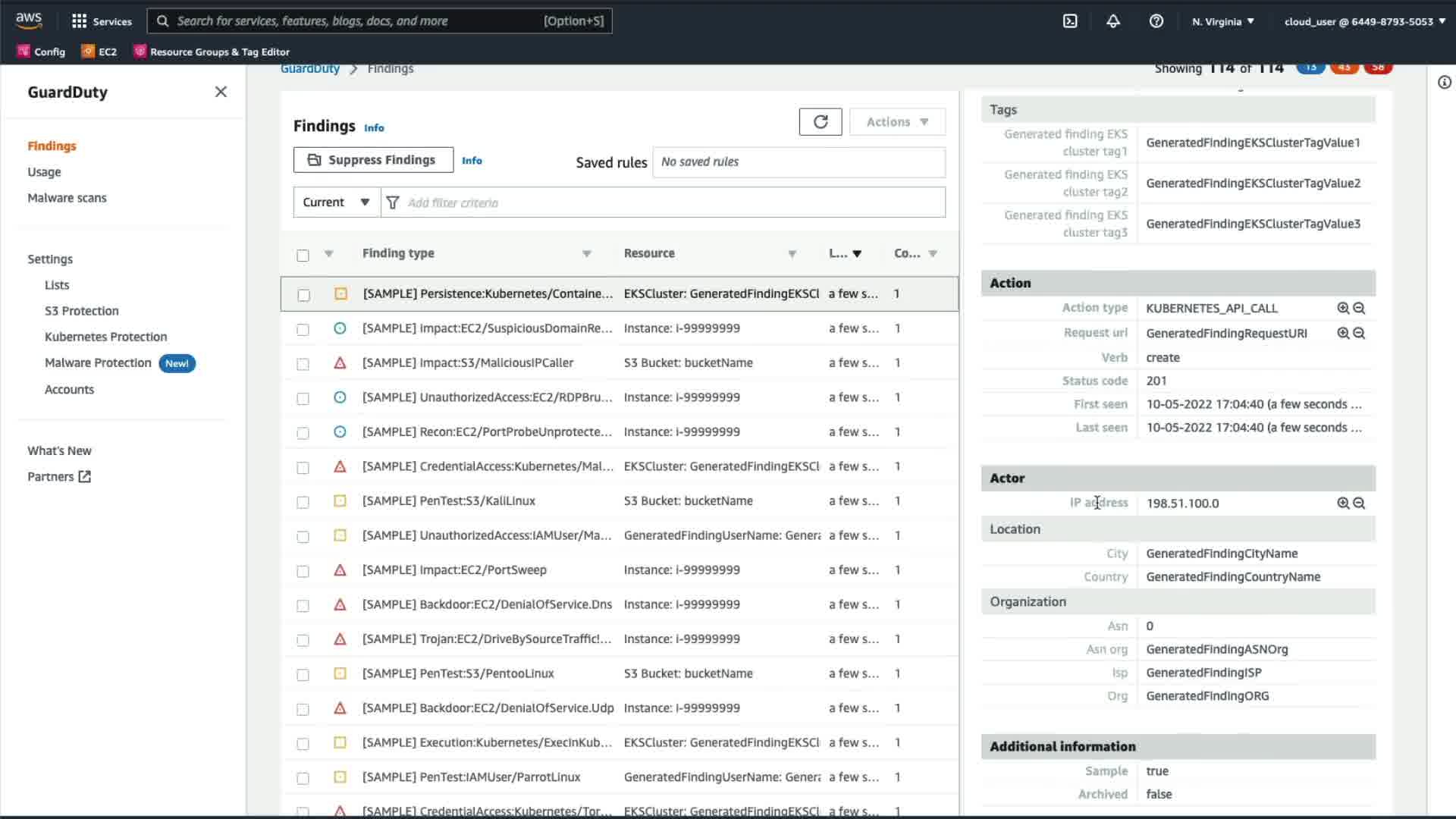The height and width of the screenshot is (819, 1456).
Task: Open Kubernetes Protection settings page
Action: pos(105,337)
